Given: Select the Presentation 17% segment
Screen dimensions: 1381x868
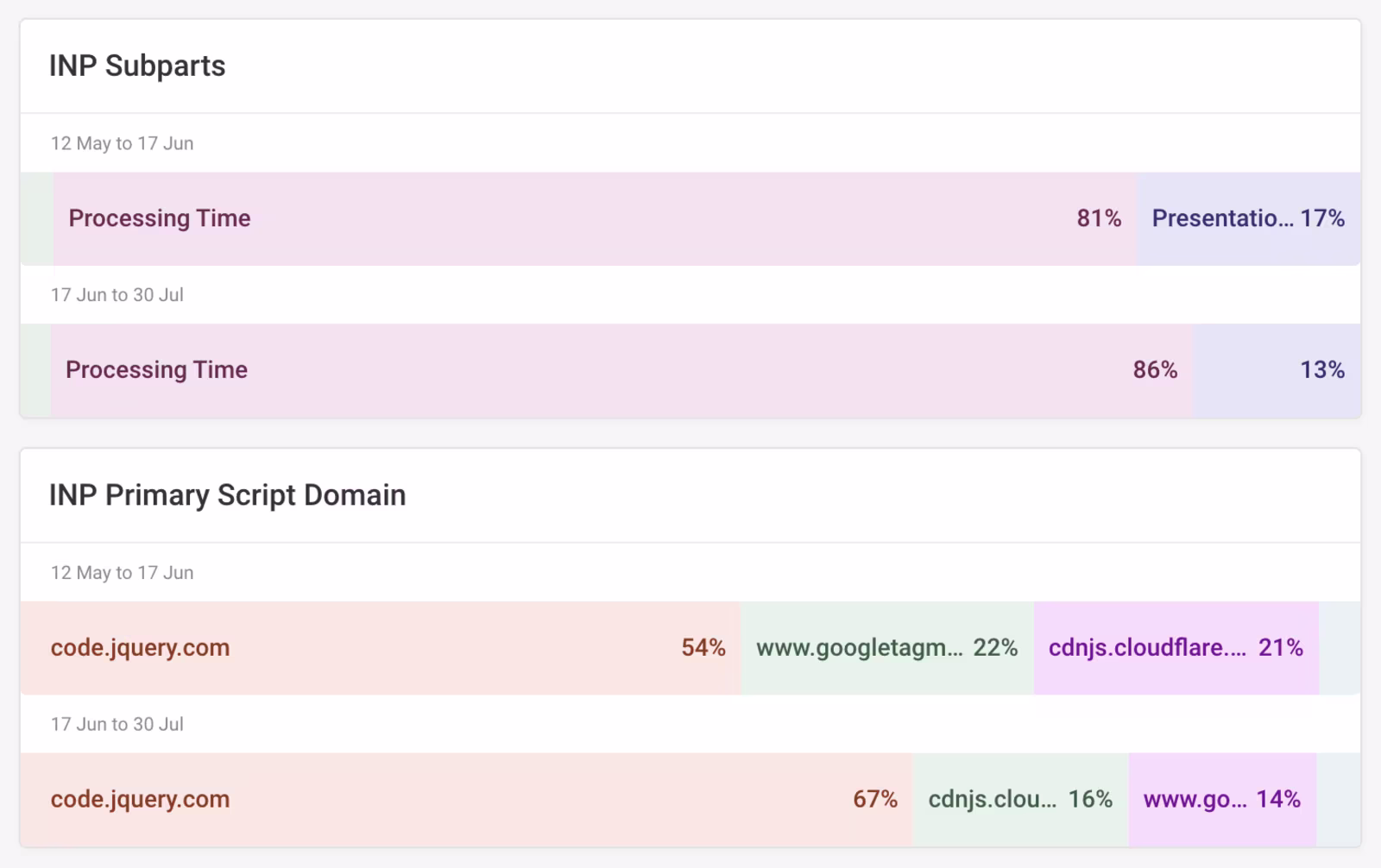Looking at the screenshot, I should (x=1248, y=218).
